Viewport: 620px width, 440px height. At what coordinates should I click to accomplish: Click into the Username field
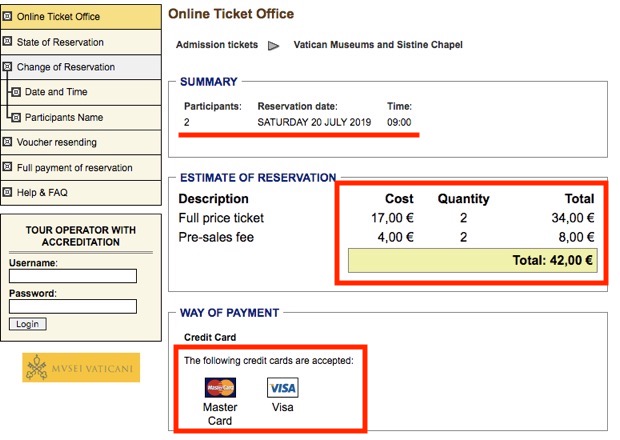coord(72,276)
